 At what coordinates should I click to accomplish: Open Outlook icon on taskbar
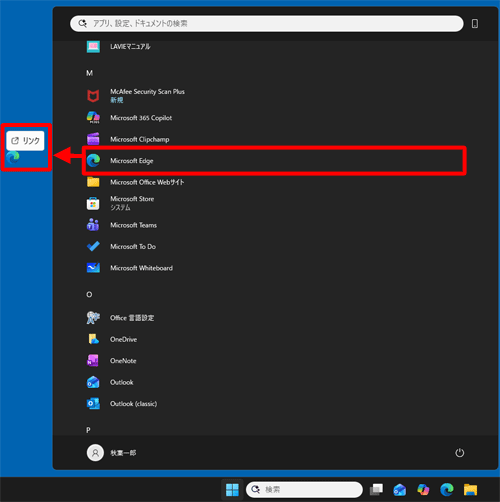click(x=400, y=490)
